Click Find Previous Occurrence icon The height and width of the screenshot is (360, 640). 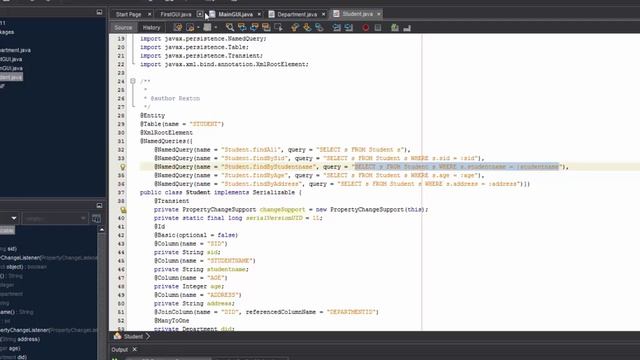[x=242, y=27]
